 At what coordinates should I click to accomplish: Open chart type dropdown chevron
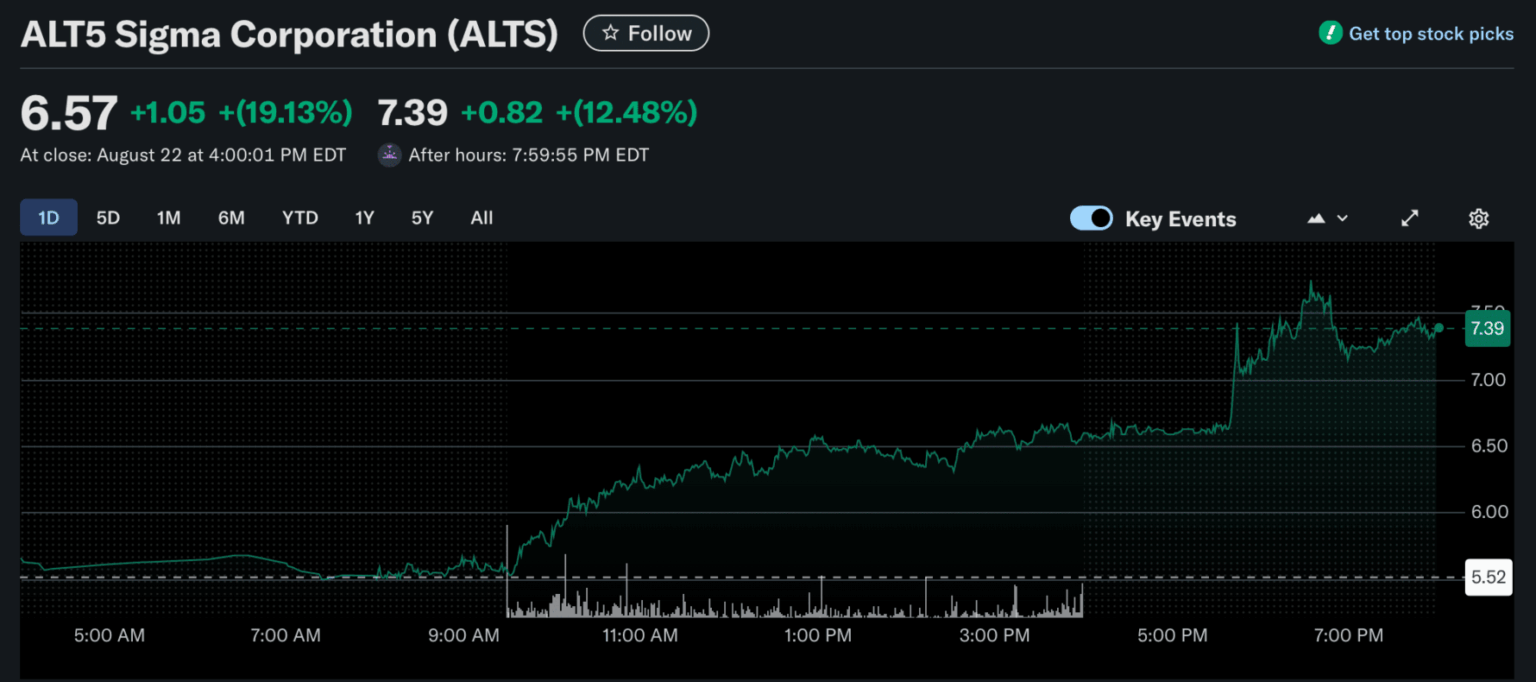pyautogui.click(x=1342, y=219)
